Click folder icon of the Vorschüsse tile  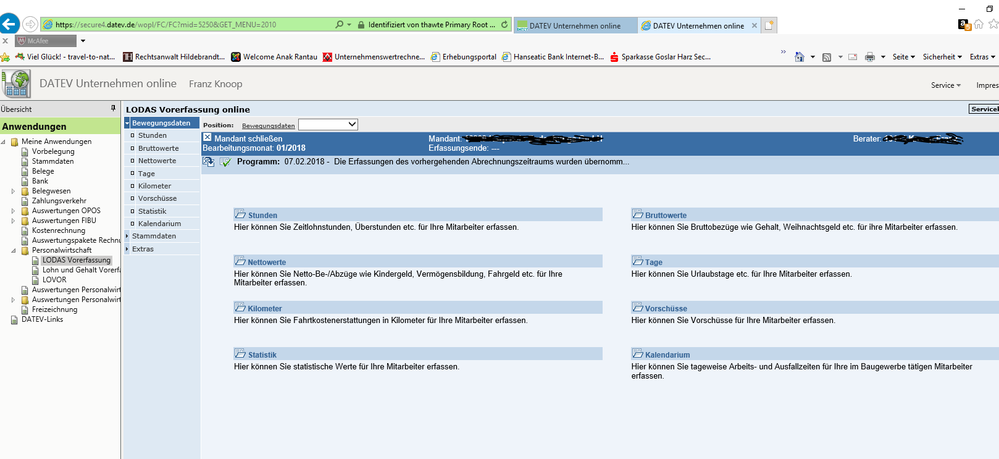click(638, 308)
